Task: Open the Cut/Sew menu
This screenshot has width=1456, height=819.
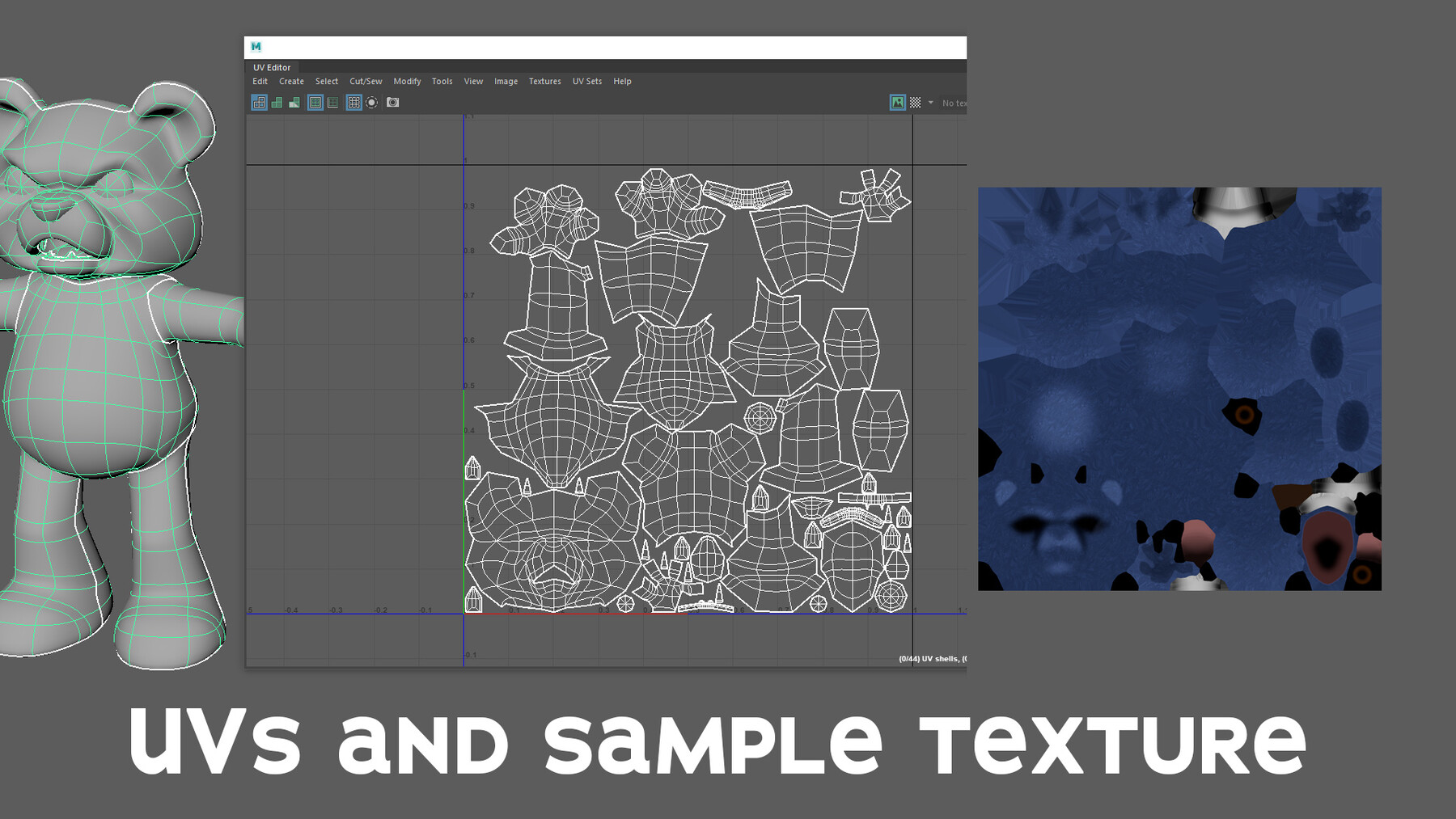Action: pos(366,81)
